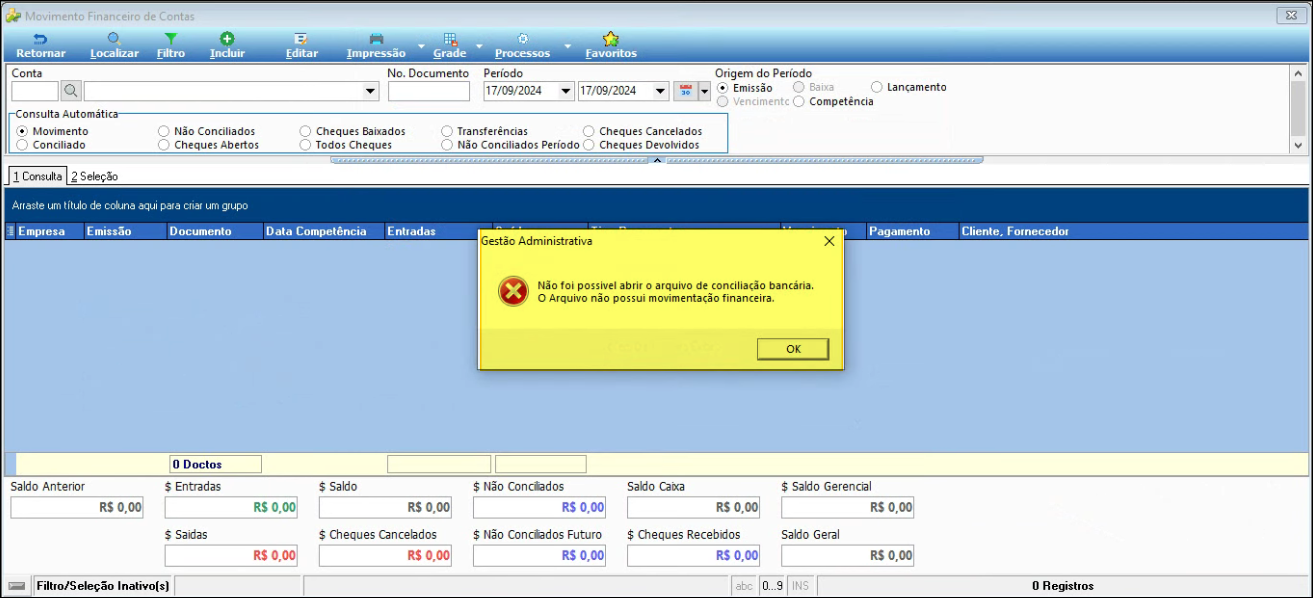This screenshot has width=1313, height=598.
Task: Open the start date dropdown
Action: pyautogui.click(x=566, y=91)
